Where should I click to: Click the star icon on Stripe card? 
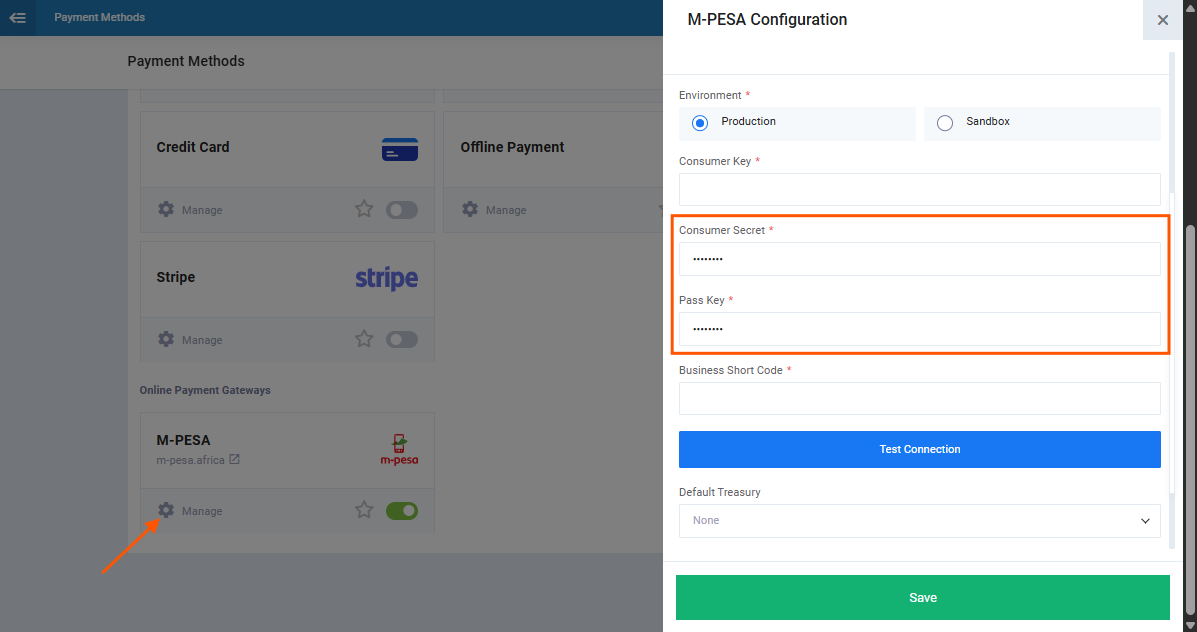click(x=364, y=339)
